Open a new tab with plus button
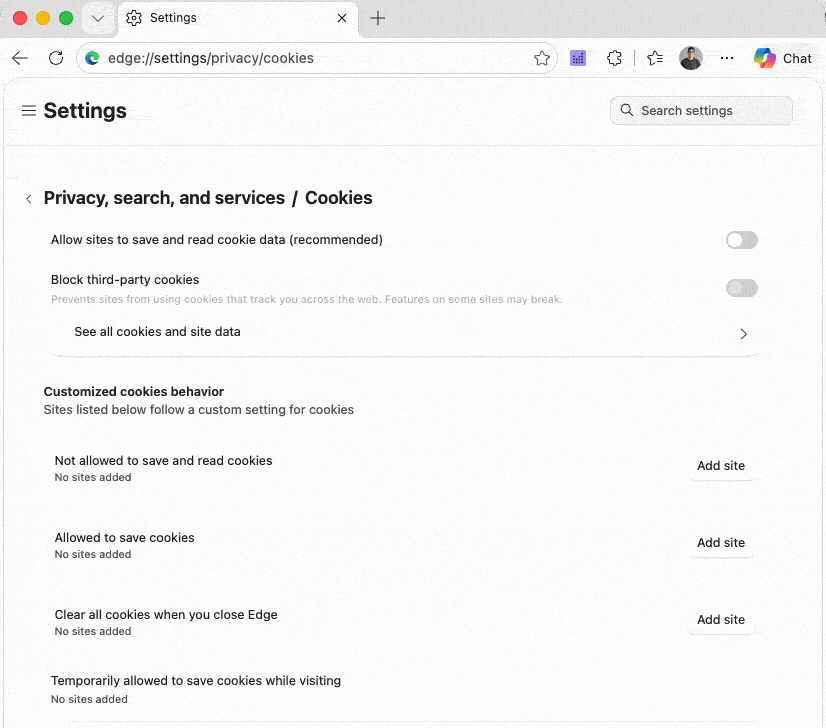Image resolution: width=826 pixels, height=728 pixels. tap(378, 18)
